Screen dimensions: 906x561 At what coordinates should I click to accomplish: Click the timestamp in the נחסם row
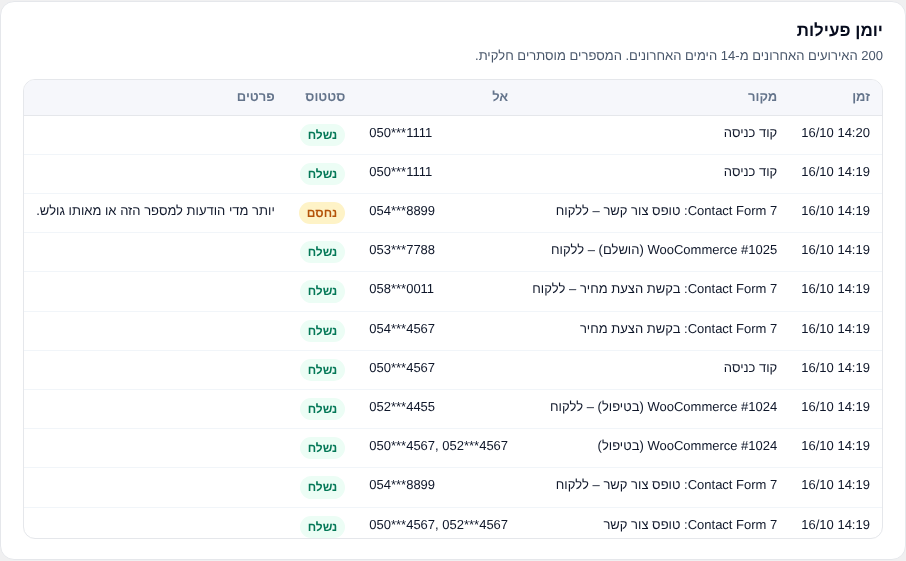(835, 211)
